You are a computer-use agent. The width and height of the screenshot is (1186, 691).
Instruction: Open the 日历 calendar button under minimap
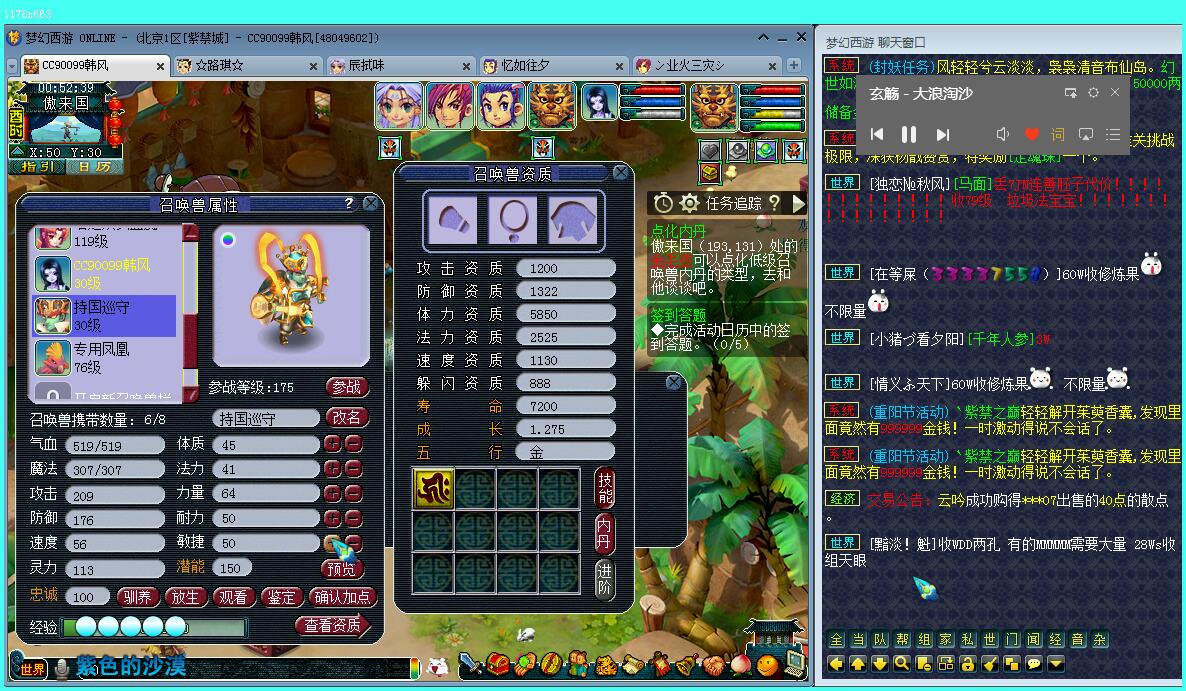(93, 166)
